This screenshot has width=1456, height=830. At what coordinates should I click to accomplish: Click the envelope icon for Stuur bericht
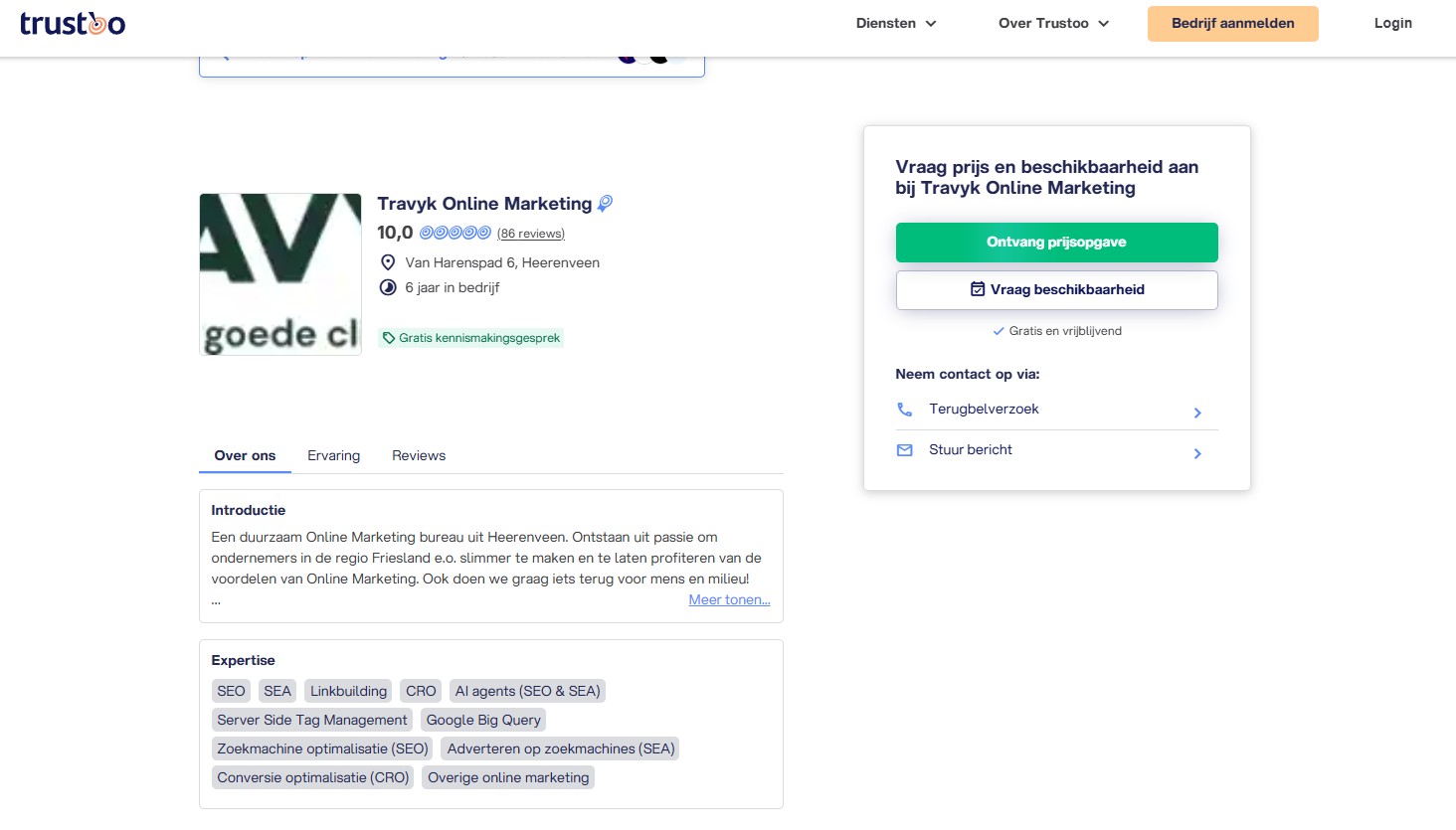904,450
